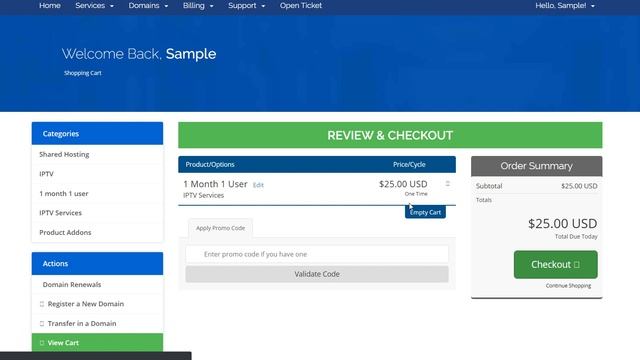This screenshot has height=360, width=640.
Task: Click the IPTV Services item description
Action: (204, 196)
